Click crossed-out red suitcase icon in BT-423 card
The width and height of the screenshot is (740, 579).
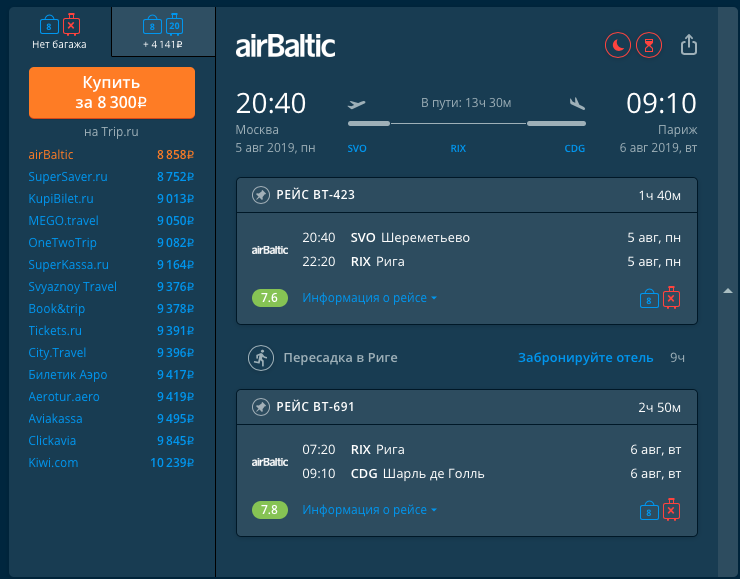(671, 298)
